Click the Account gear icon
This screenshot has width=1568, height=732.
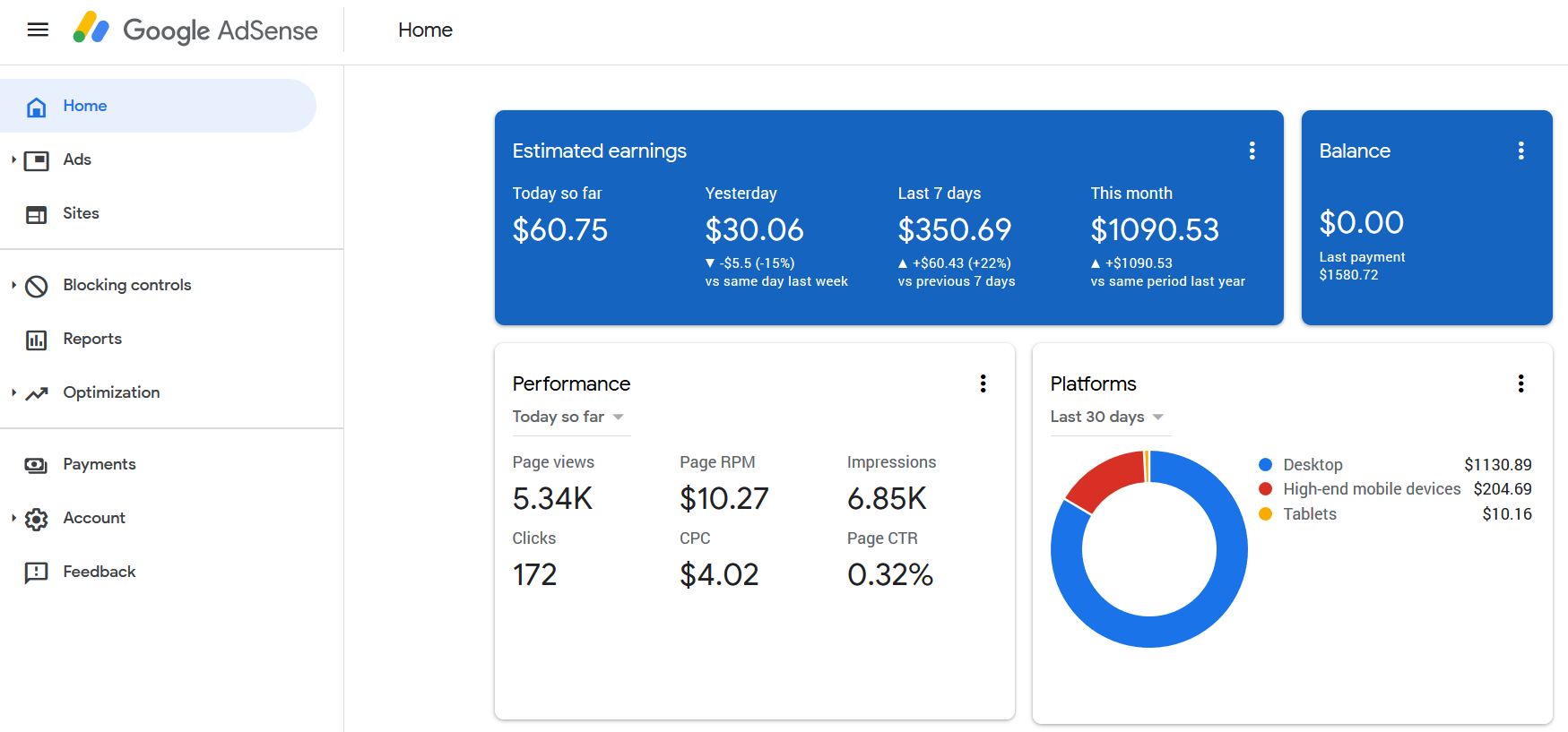(x=37, y=519)
